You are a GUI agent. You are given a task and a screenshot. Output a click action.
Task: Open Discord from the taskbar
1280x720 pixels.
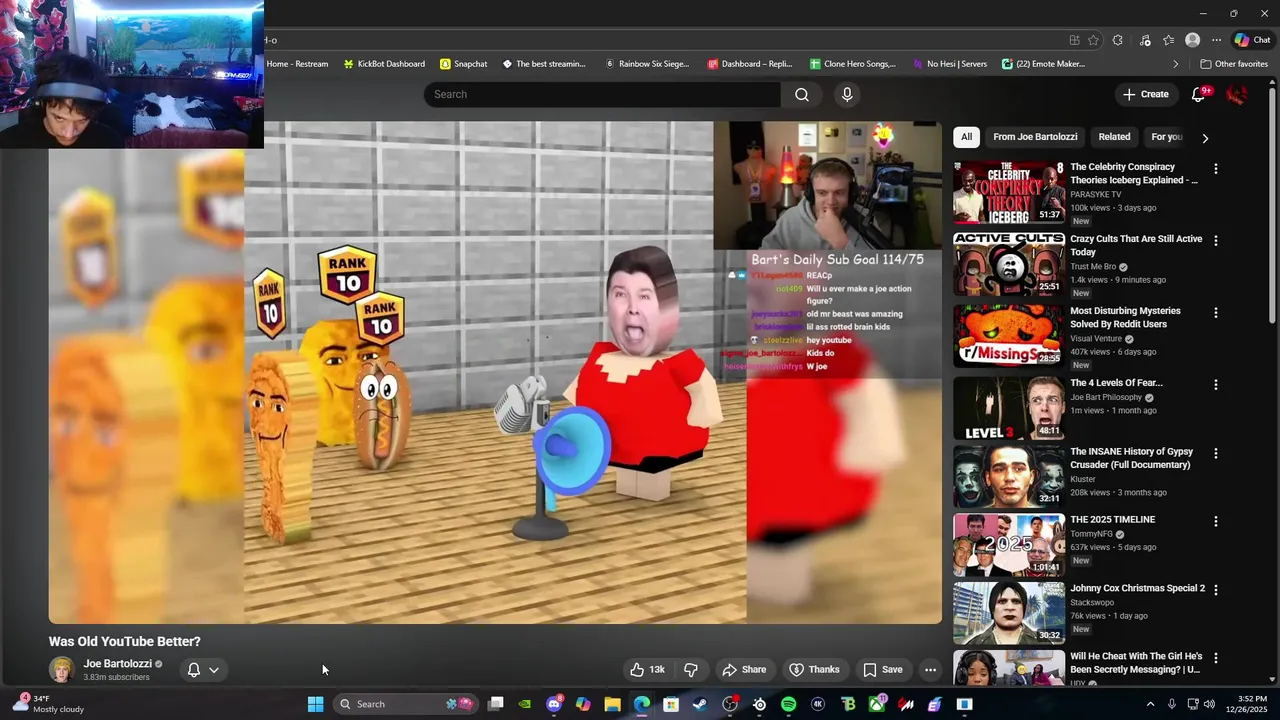pos(554,704)
